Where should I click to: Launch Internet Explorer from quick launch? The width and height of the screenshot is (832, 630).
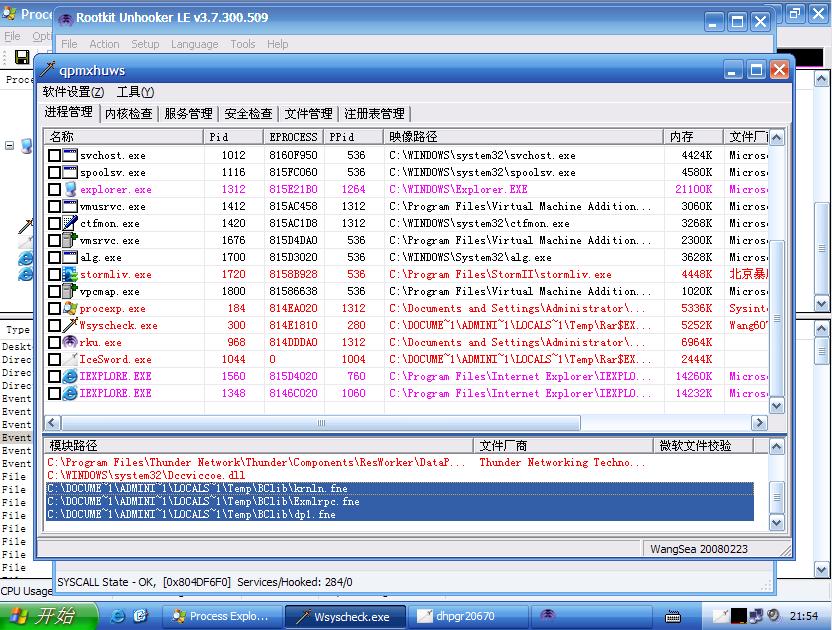pos(117,616)
